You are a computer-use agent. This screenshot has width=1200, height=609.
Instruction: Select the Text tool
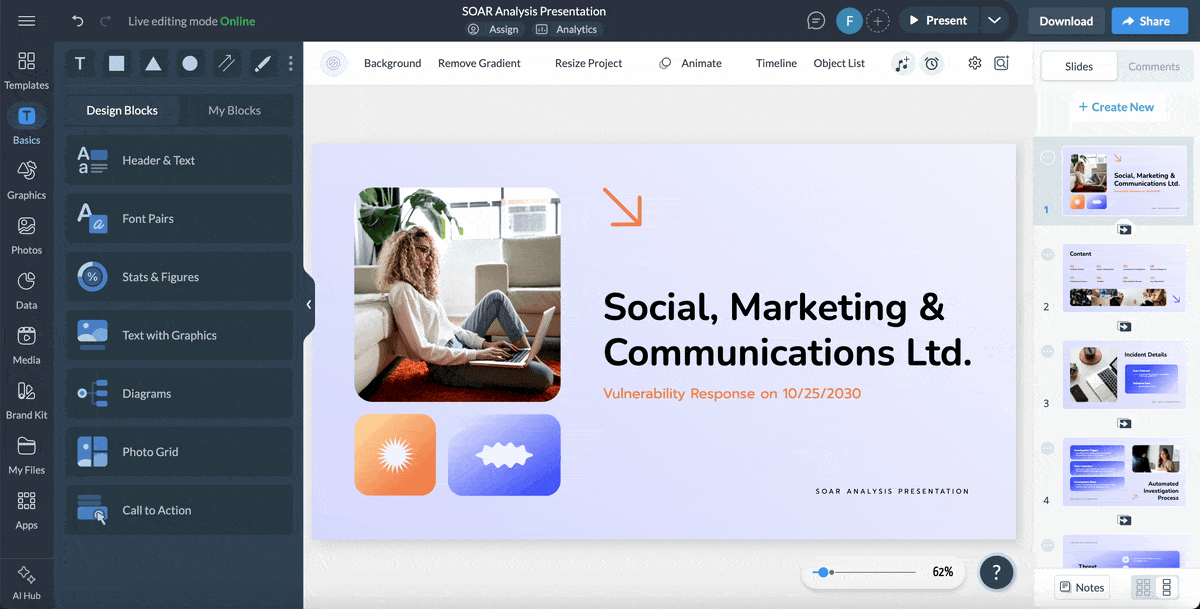click(x=80, y=63)
